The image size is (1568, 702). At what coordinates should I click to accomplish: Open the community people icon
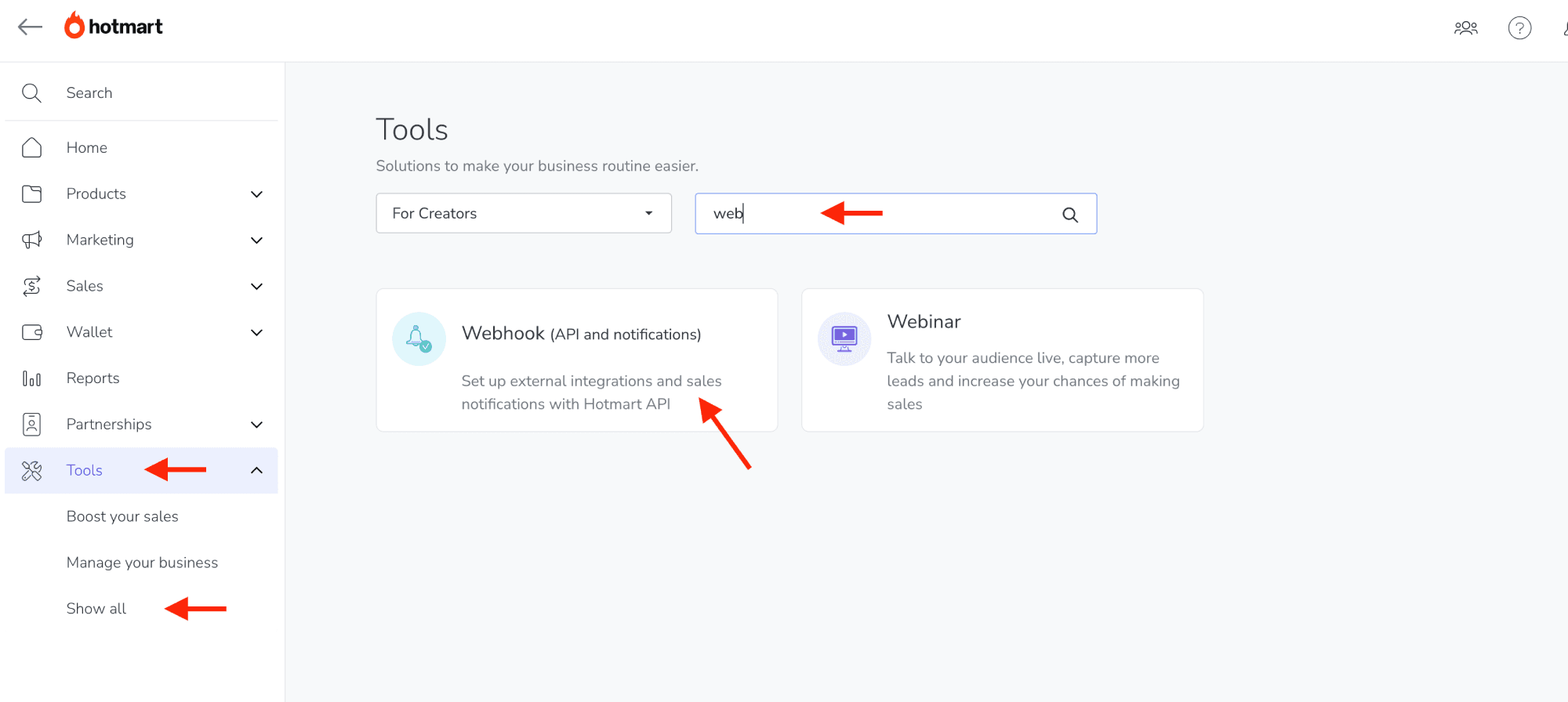click(x=1465, y=28)
